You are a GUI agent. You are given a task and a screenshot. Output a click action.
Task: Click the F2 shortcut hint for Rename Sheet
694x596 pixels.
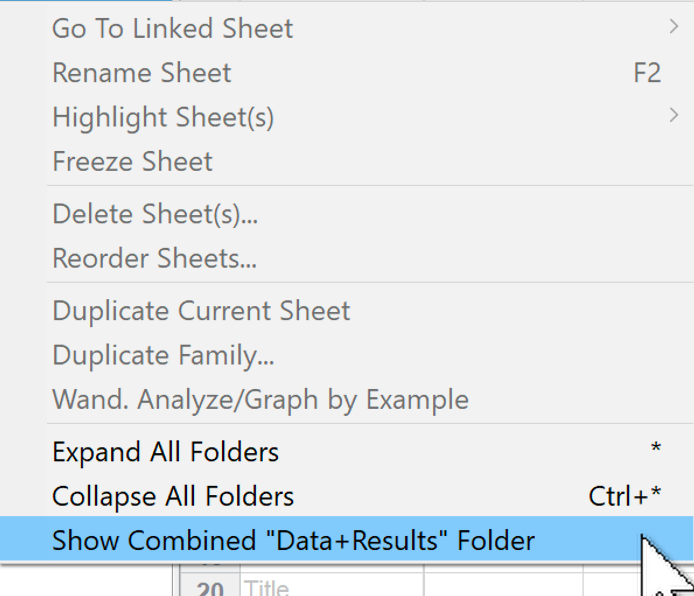click(x=647, y=73)
